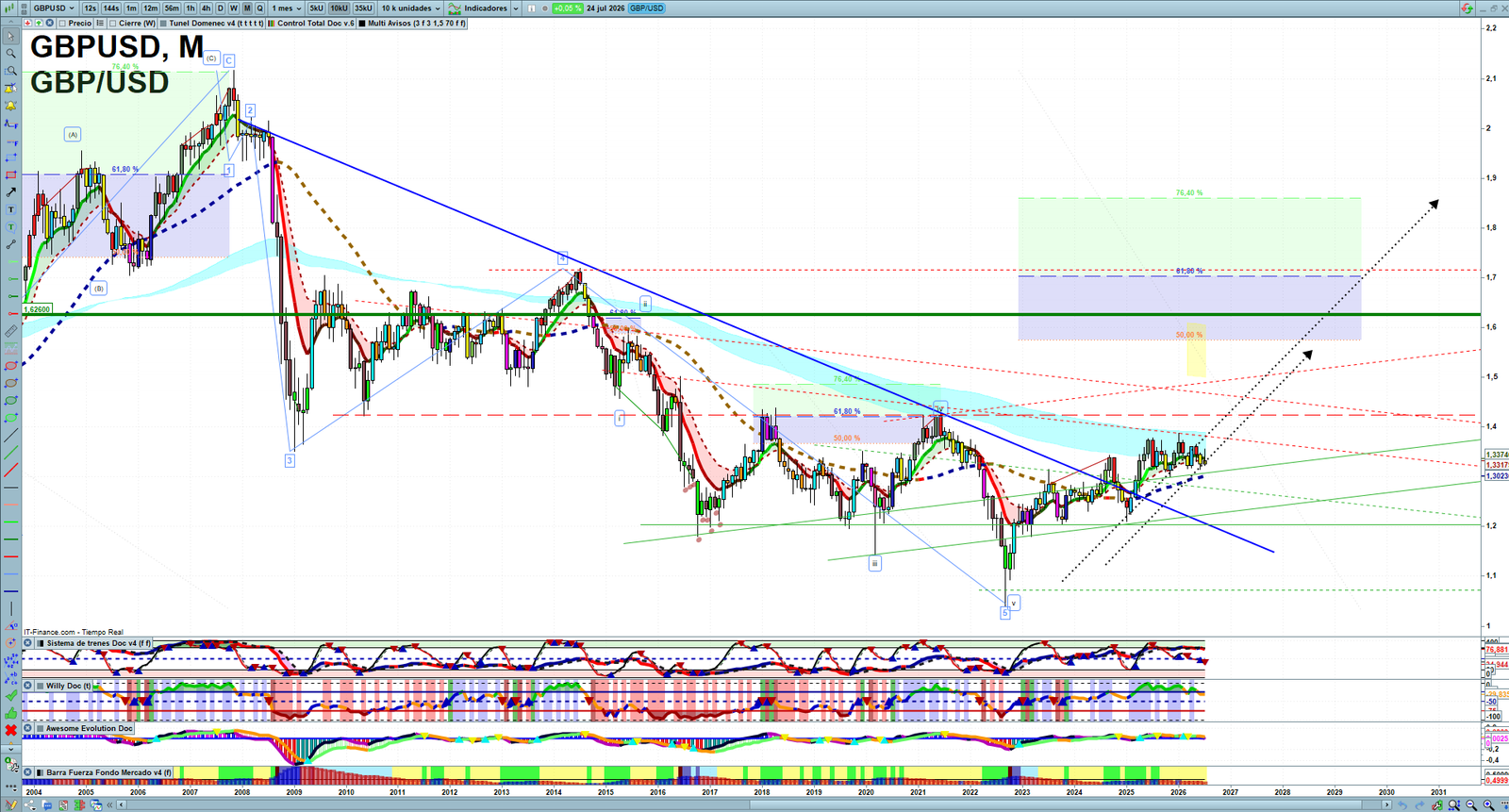Collapse the bottom toolbar with double chevron
The image size is (1509, 812).
tap(109, 805)
